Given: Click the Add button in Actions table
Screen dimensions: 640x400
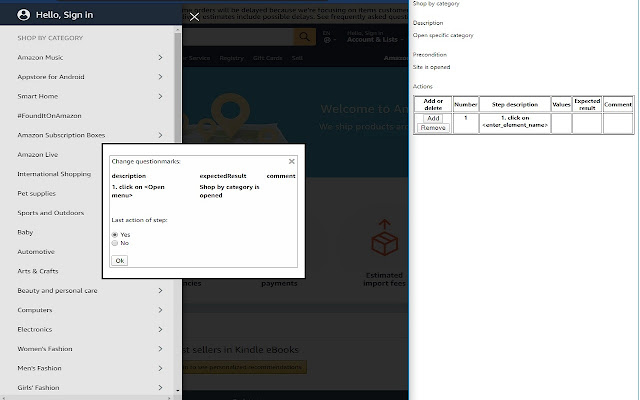Looking at the screenshot, I should pyautogui.click(x=433, y=118).
